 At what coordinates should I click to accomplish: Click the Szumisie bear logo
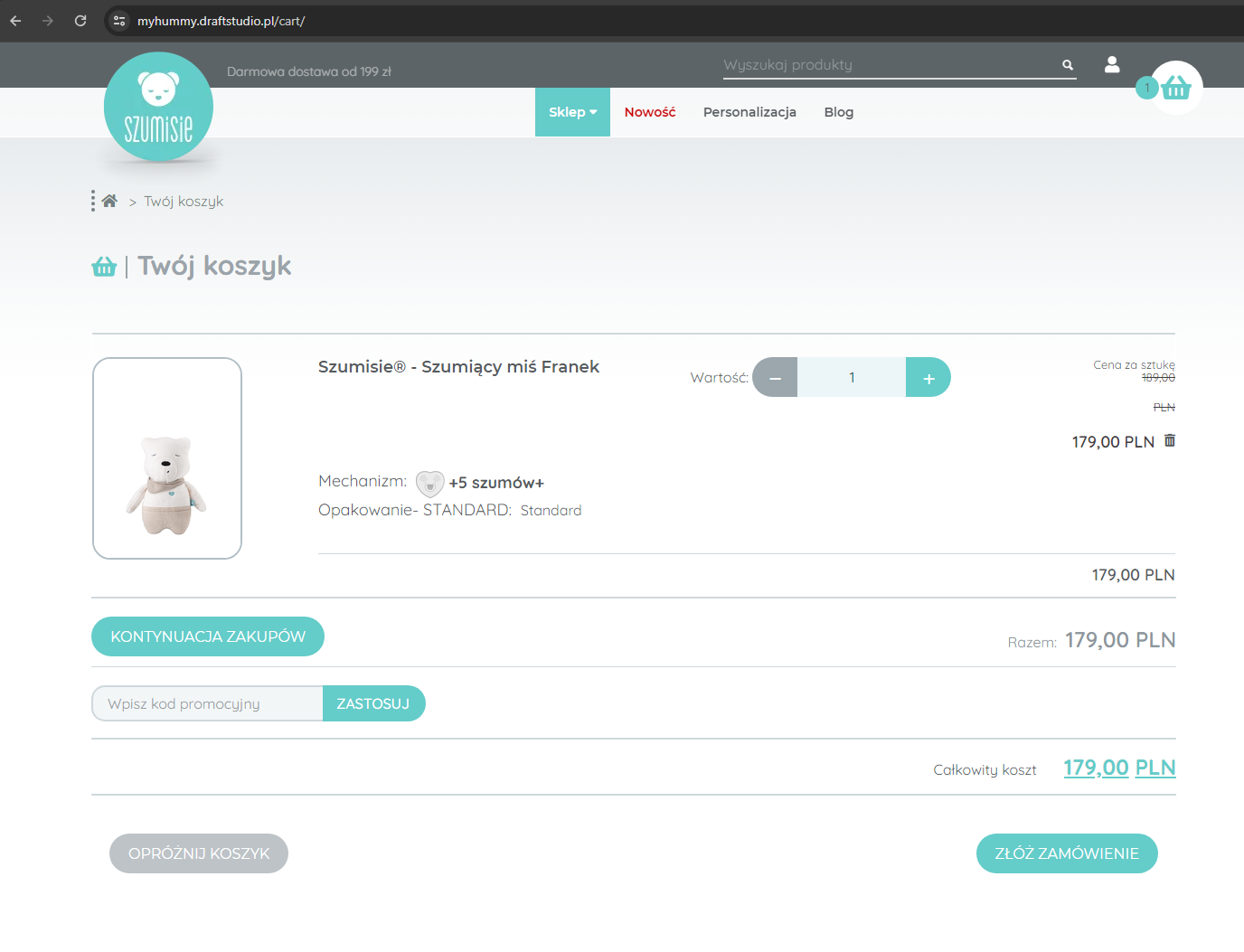[158, 108]
